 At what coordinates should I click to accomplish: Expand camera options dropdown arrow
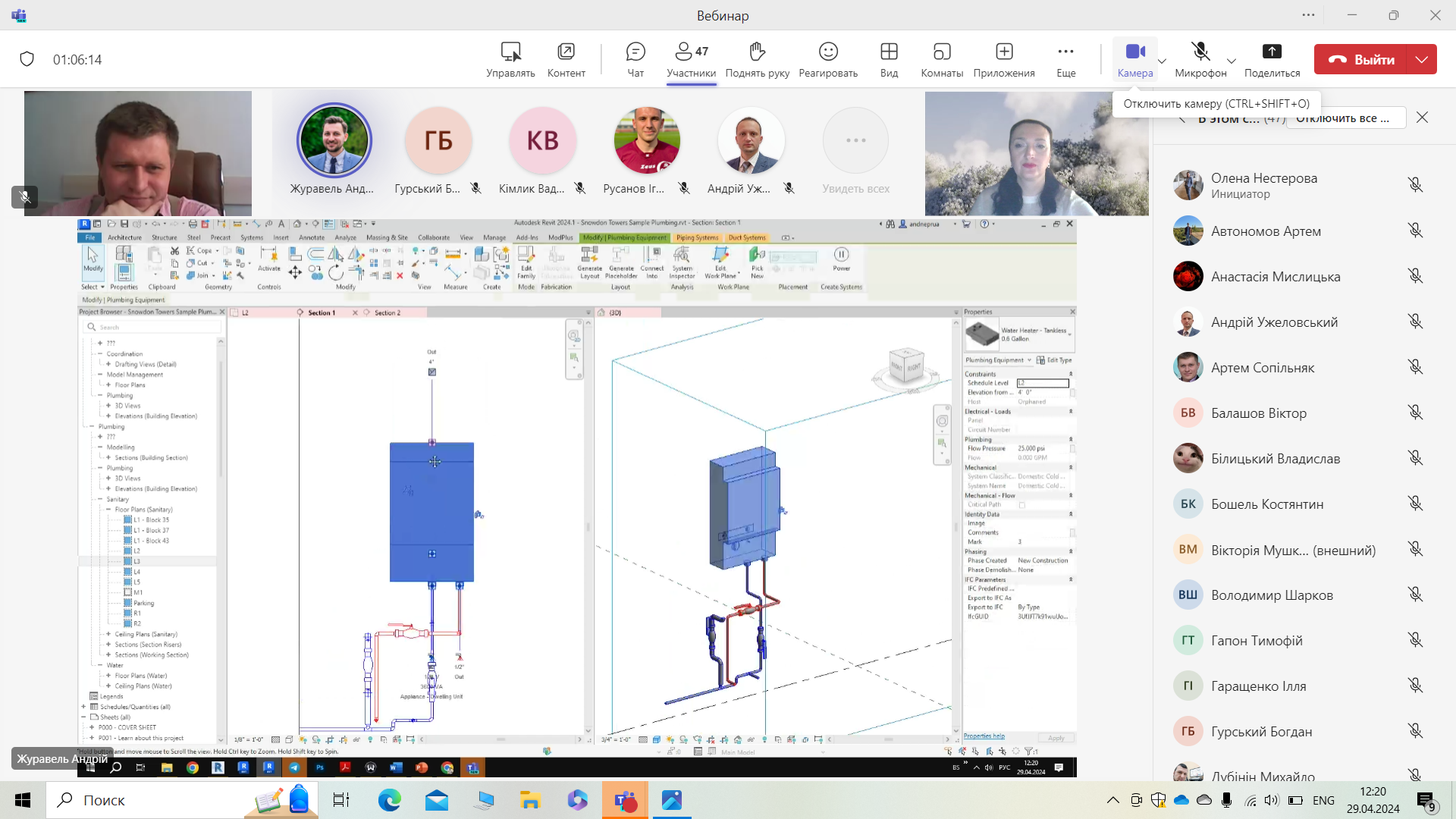pyautogui.click(x=1162, y=61)
